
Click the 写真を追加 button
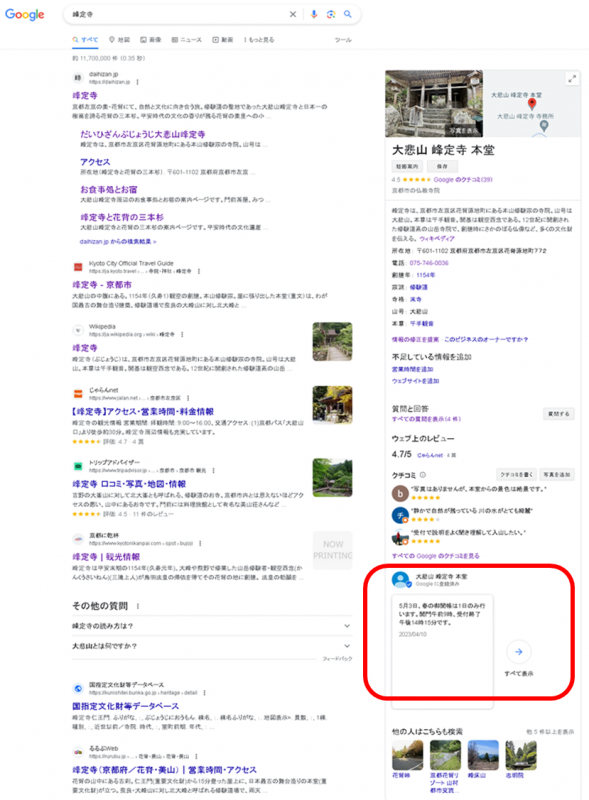(x=557, y=474)
